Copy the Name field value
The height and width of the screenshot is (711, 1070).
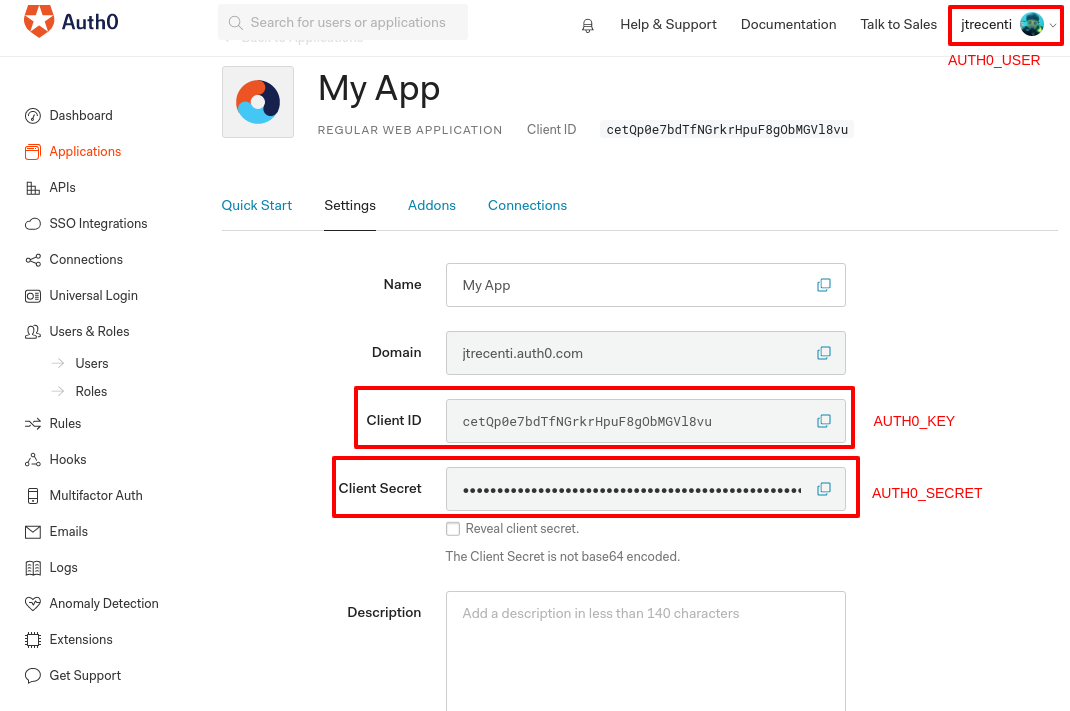pyautogui.click(x=824, y=285)
